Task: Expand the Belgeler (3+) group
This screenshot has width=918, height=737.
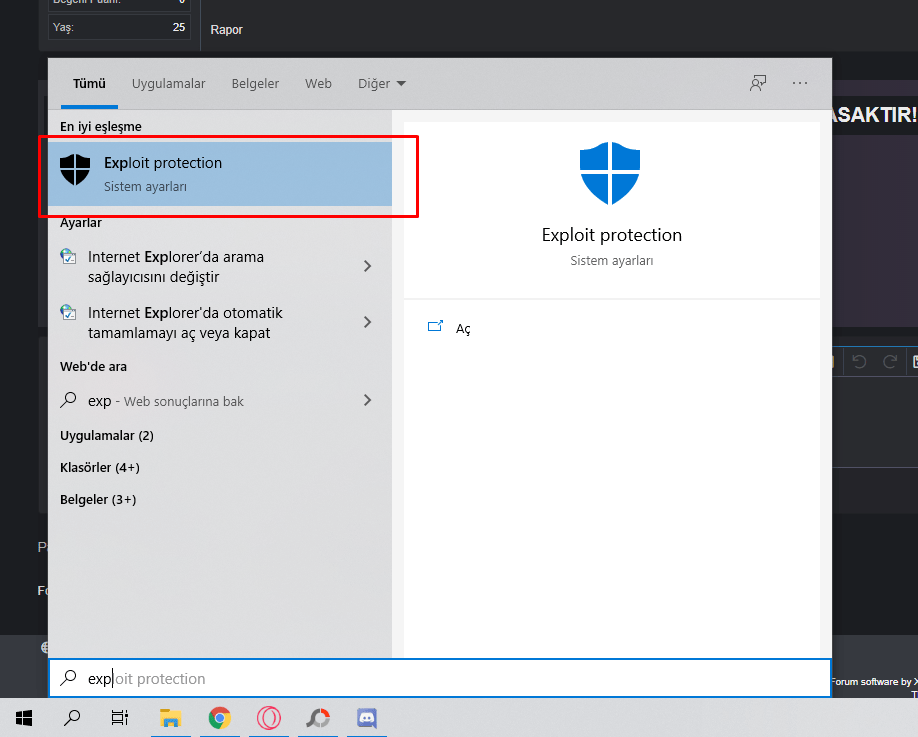Action: [98, 499]
